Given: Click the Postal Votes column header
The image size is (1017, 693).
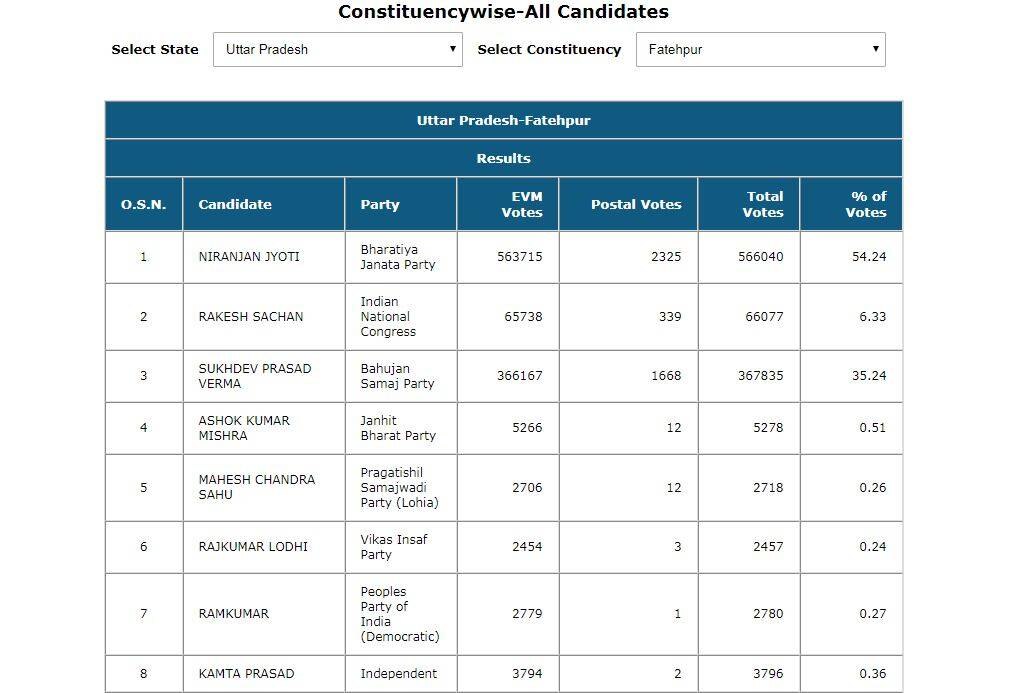Looking at the screenshot, I should click(636, 204).
